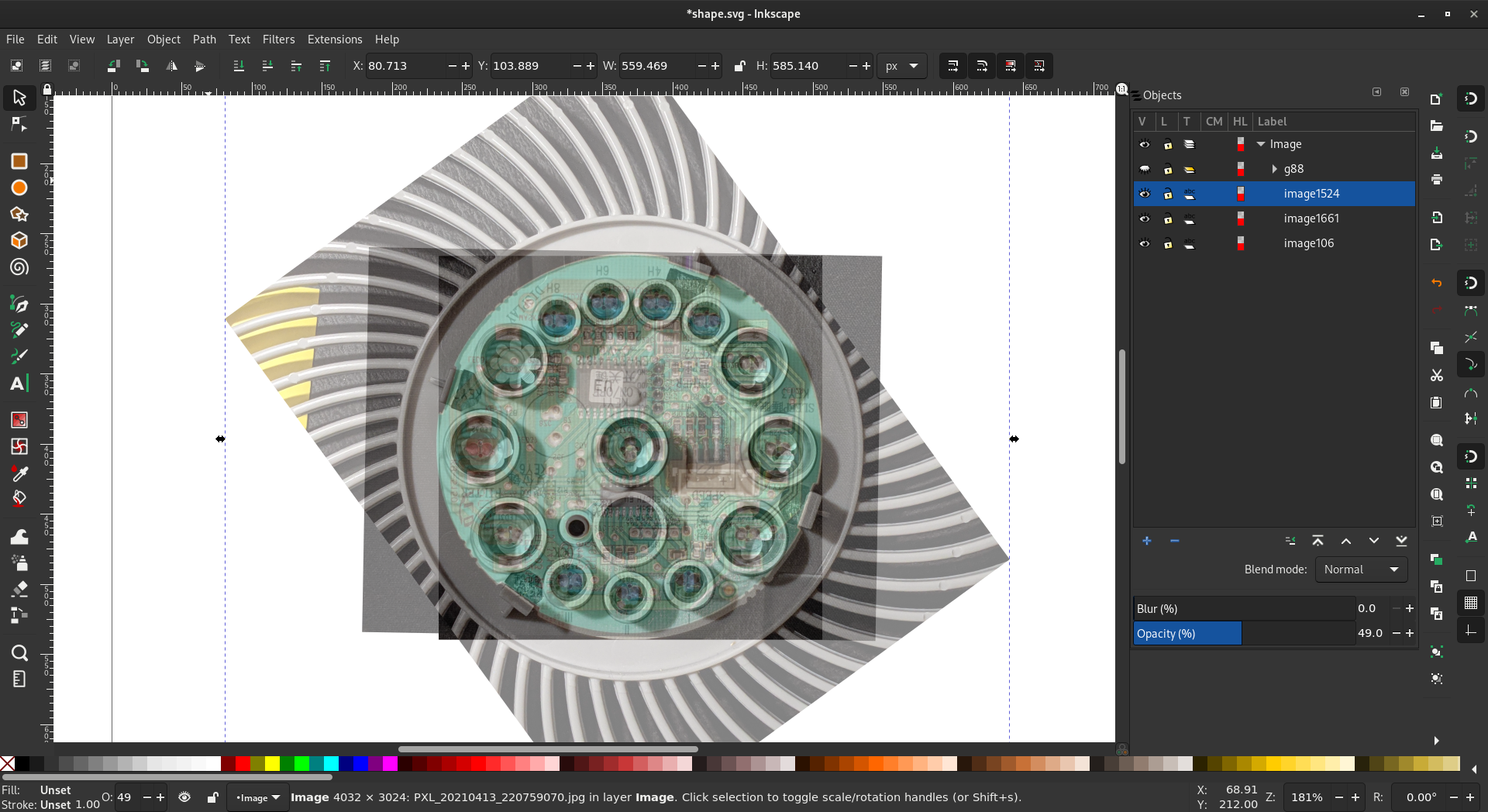Hide the image1661 object
The width and height of the screenshot is (1488, 812).
pos(1144,218)
